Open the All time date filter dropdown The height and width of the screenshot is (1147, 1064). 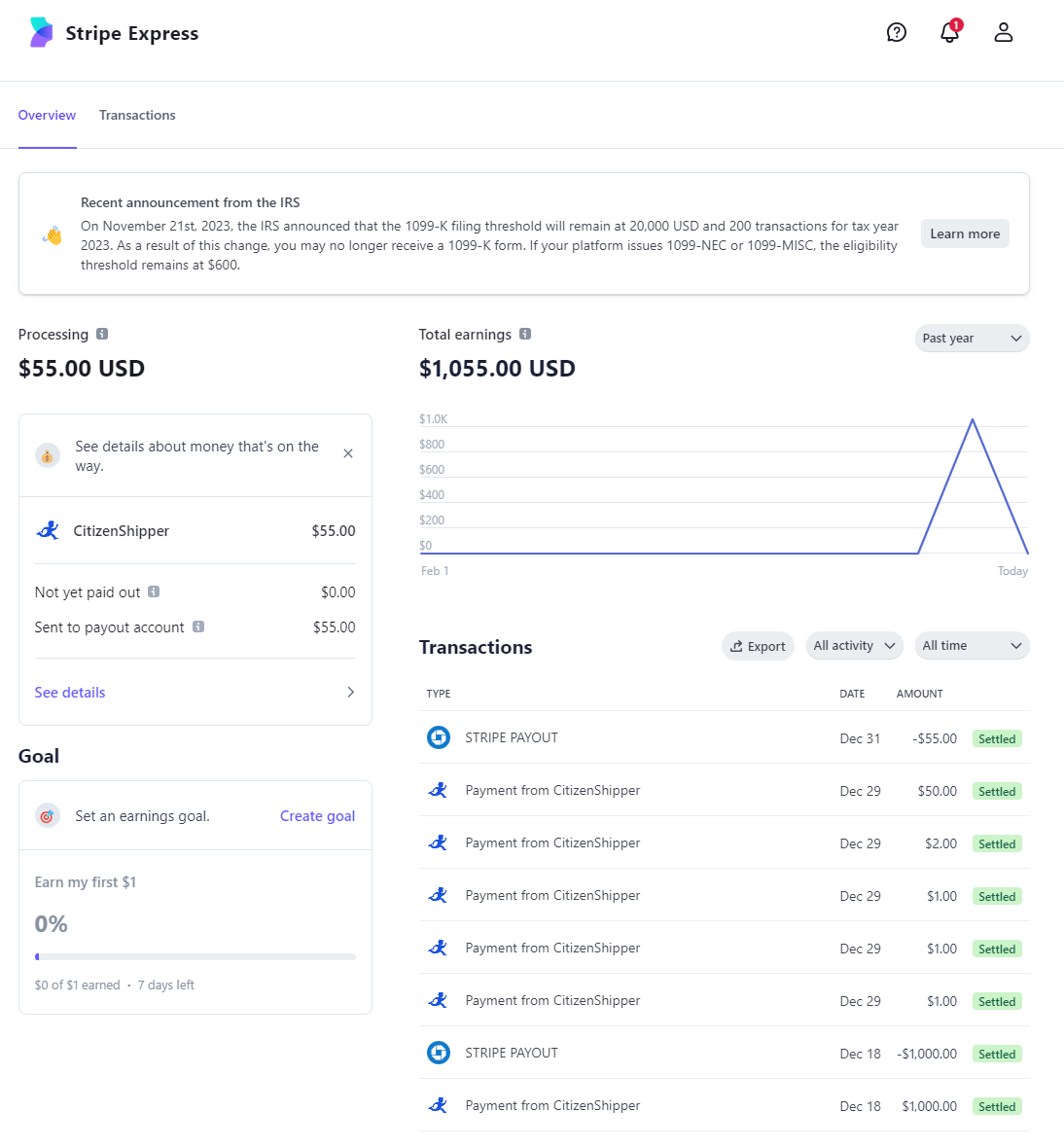(972, 646)
